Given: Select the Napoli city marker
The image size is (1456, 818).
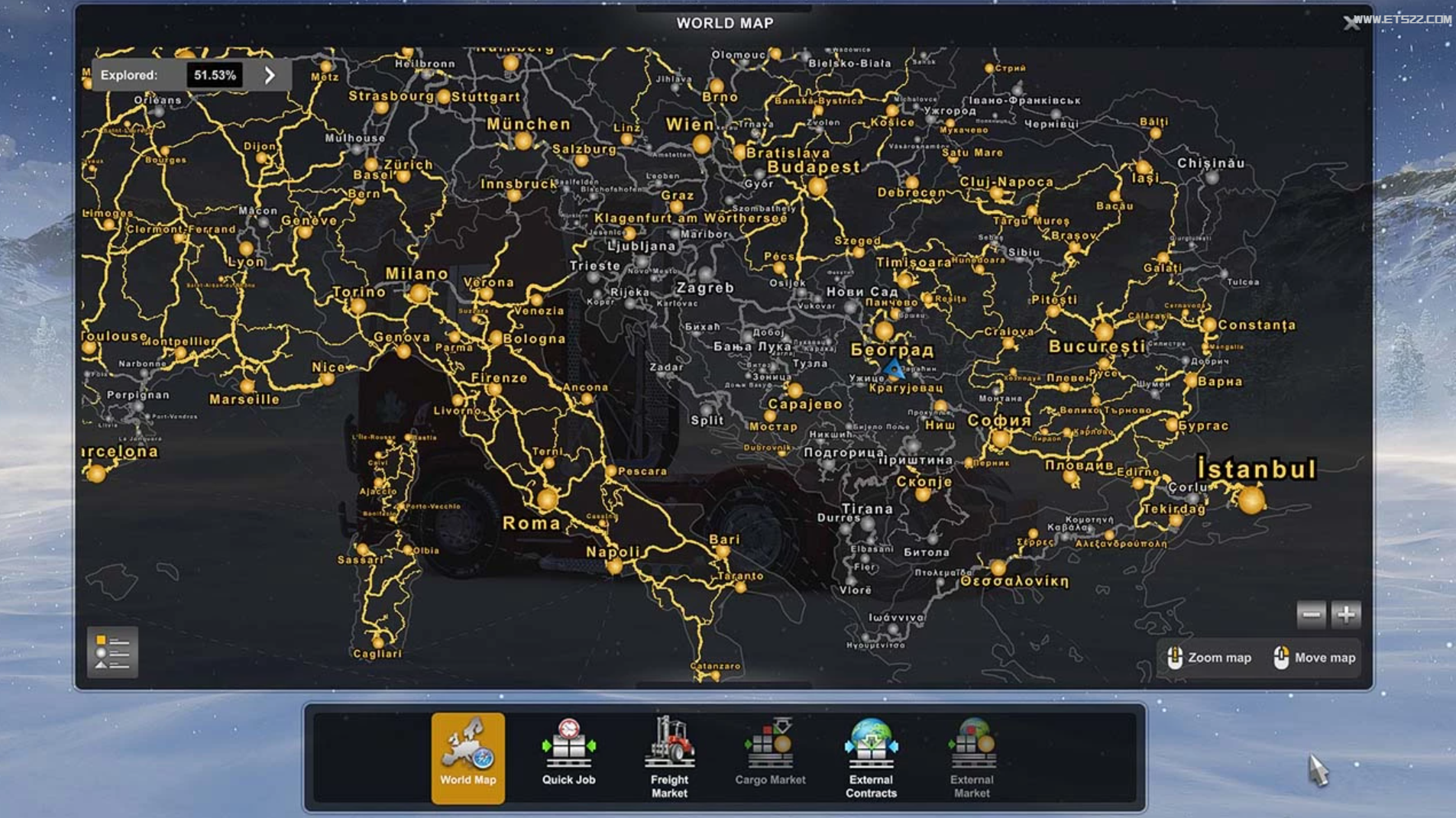Looking at the screenshot, I should (615, 566).
